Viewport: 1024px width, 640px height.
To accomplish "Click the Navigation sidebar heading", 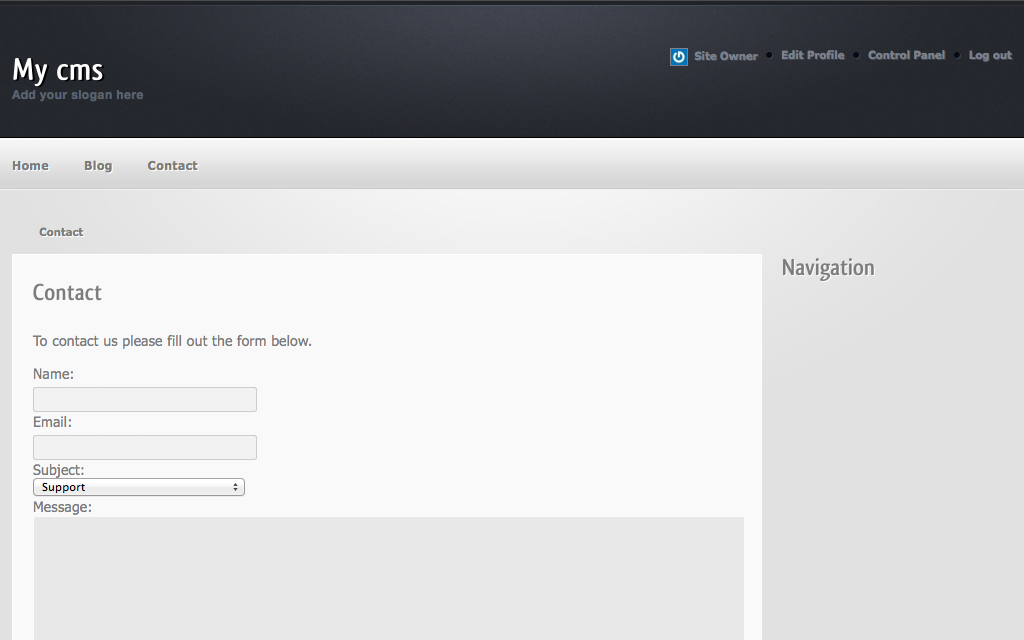I will [x=828, y=267].
